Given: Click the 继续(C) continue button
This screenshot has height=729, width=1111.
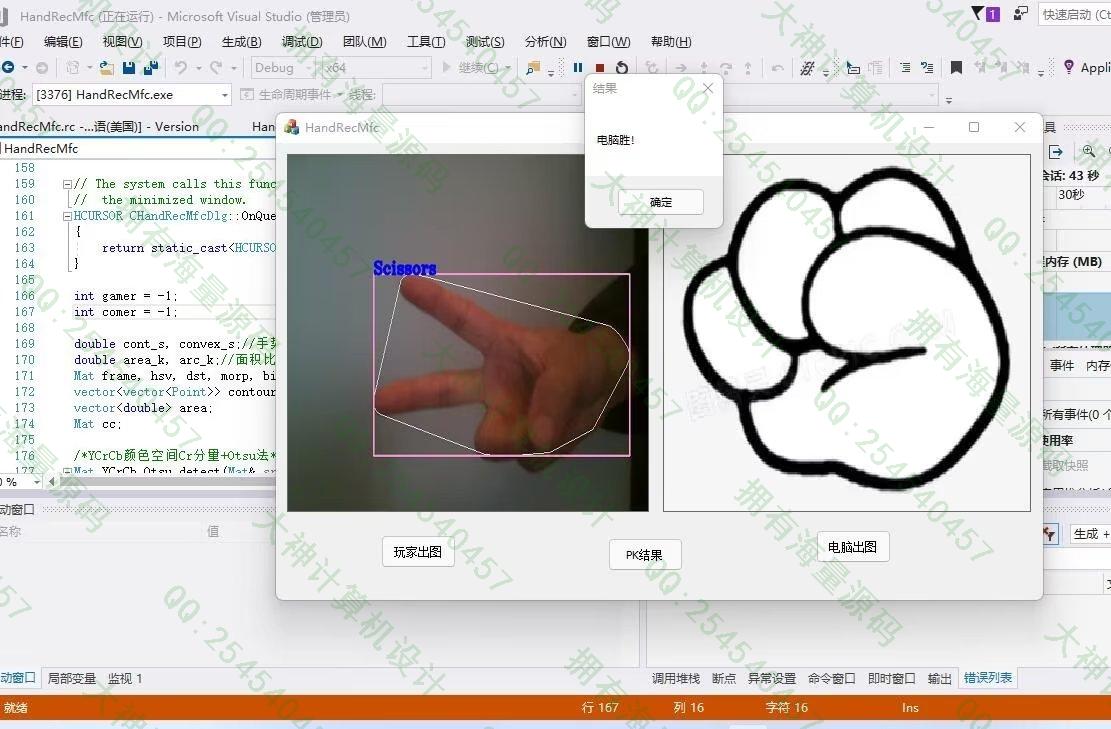Looking at the screenshot, I should pos(470,68).
